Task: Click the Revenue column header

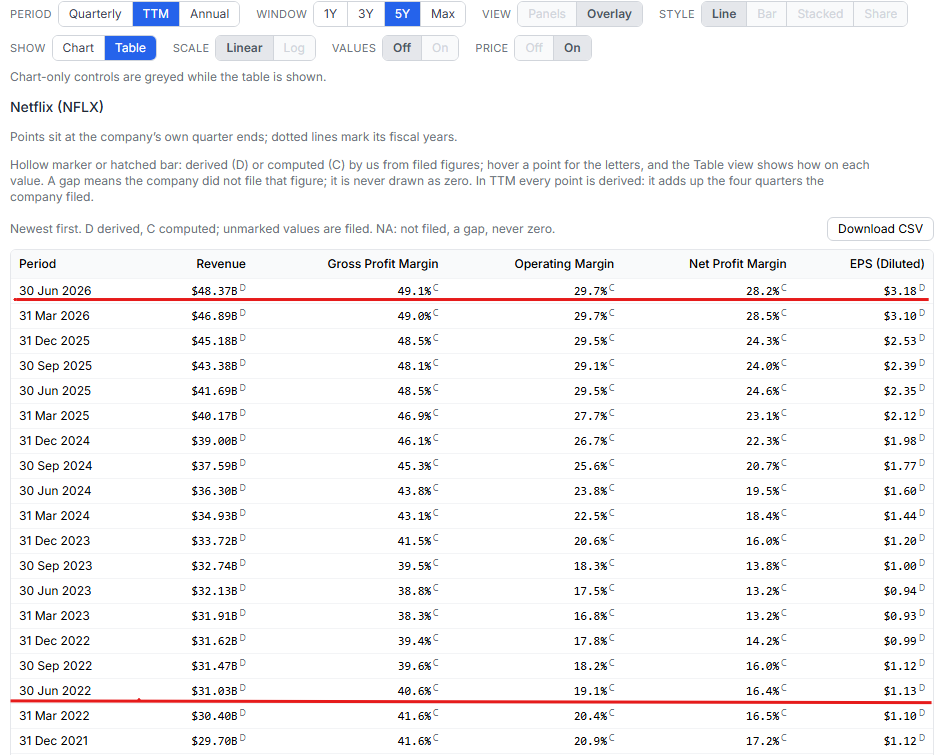Action: pos(221,264)
